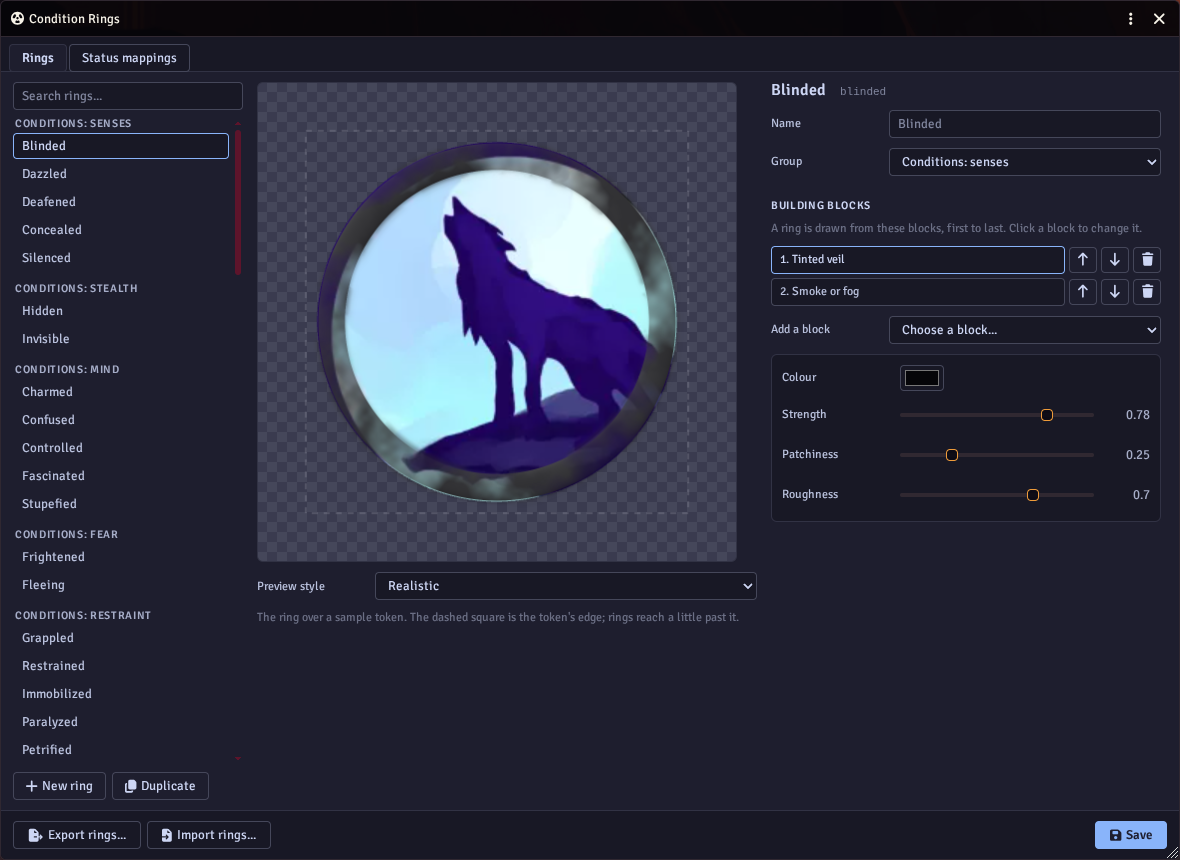This screenshot has width=1180, height=860.
Task: Click the New ring button
Action: (x=59, y=786)
